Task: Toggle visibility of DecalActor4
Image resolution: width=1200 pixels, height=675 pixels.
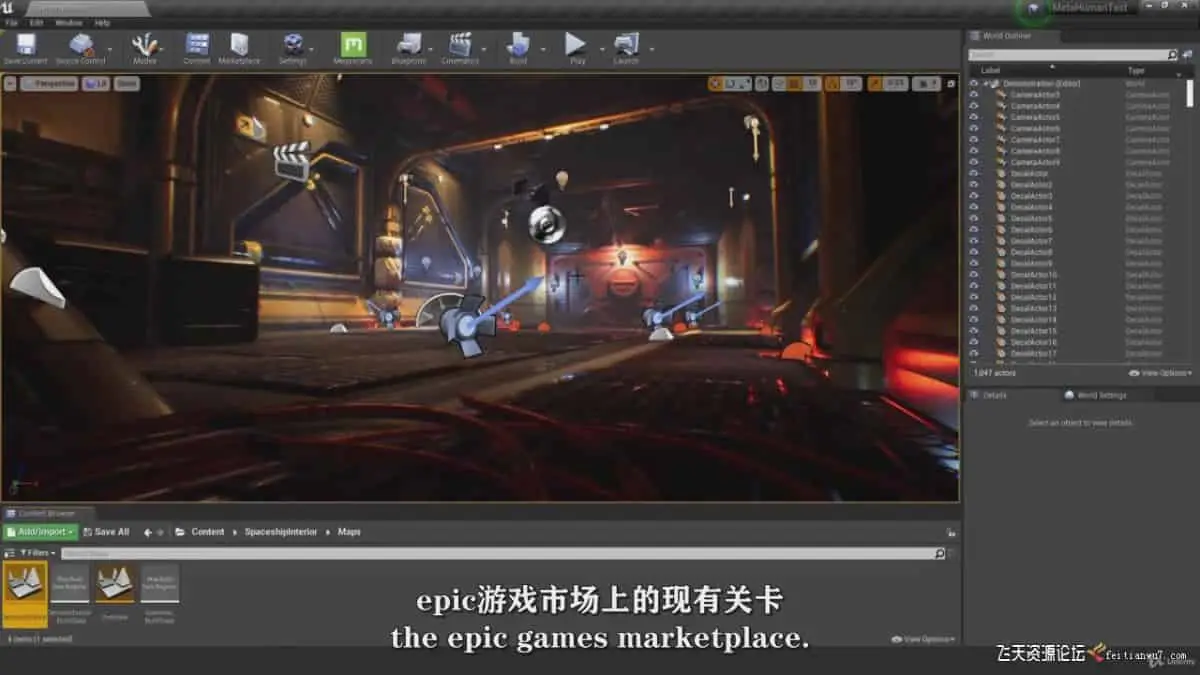Action: (974, 207)
